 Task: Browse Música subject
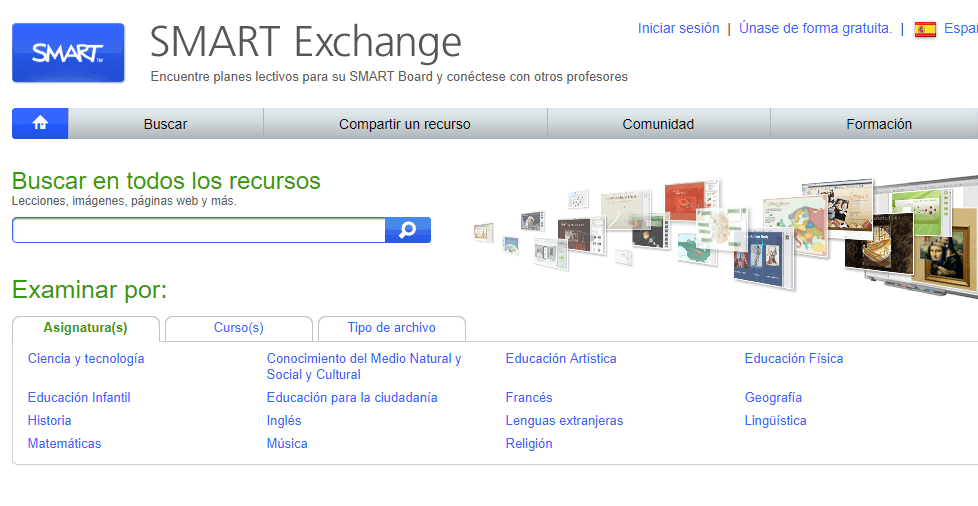pos(287,444)
